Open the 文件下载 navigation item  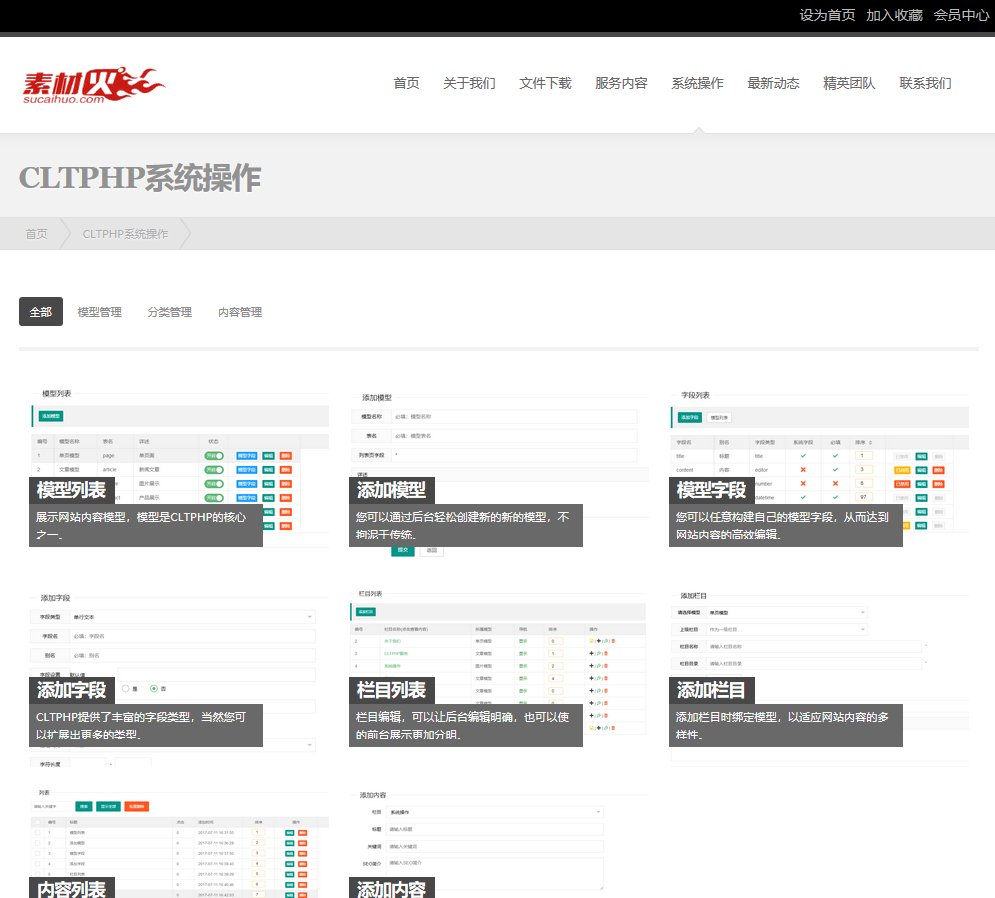[x=545, y=83]
